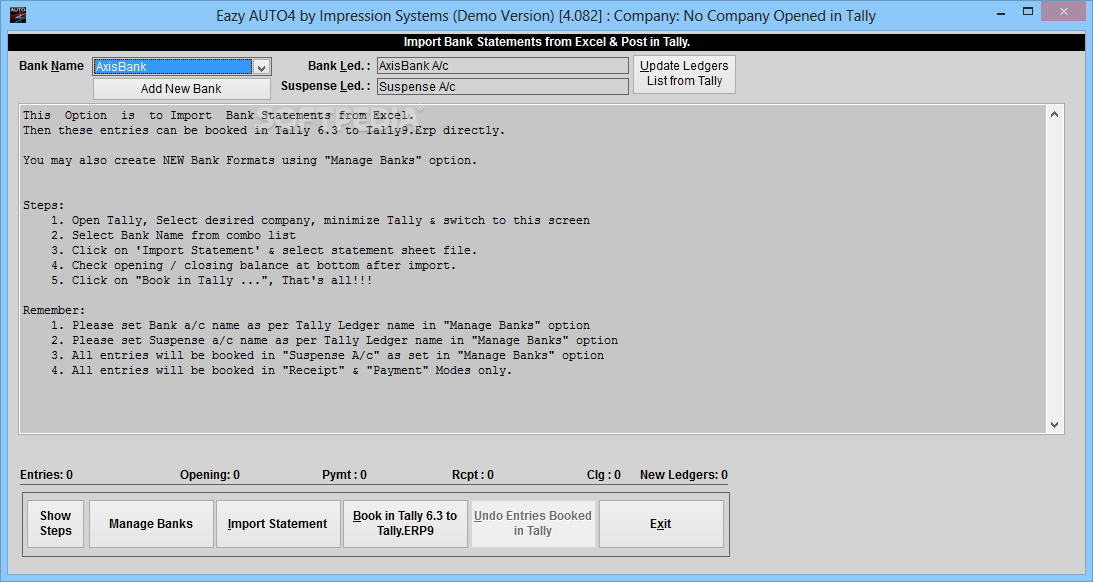Viewport: 1093px width, 582px height.
Task: Click Add New Bank button
Action: coord(181,89)
